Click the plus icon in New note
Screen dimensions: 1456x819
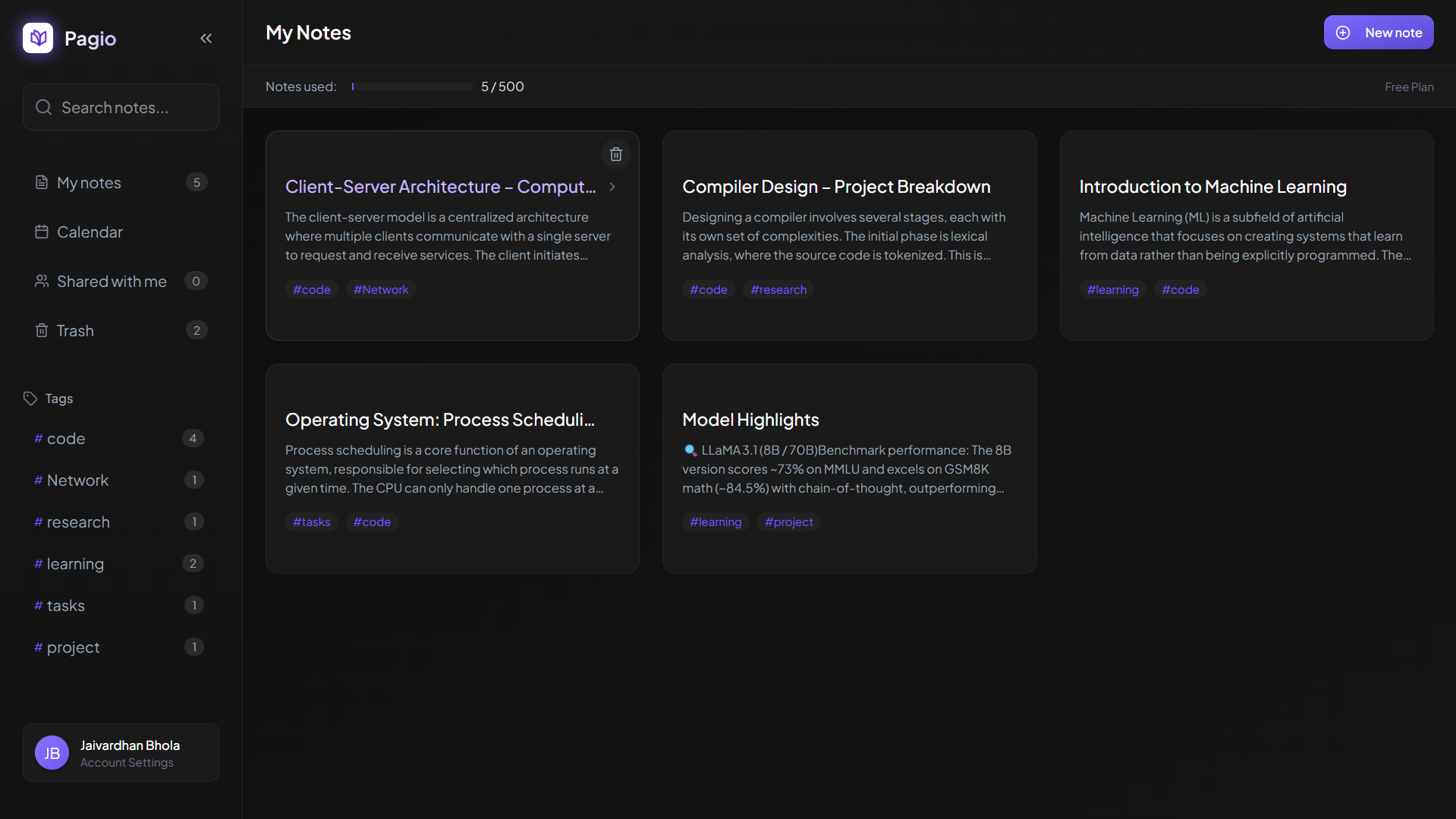(x=1343, y=33)
